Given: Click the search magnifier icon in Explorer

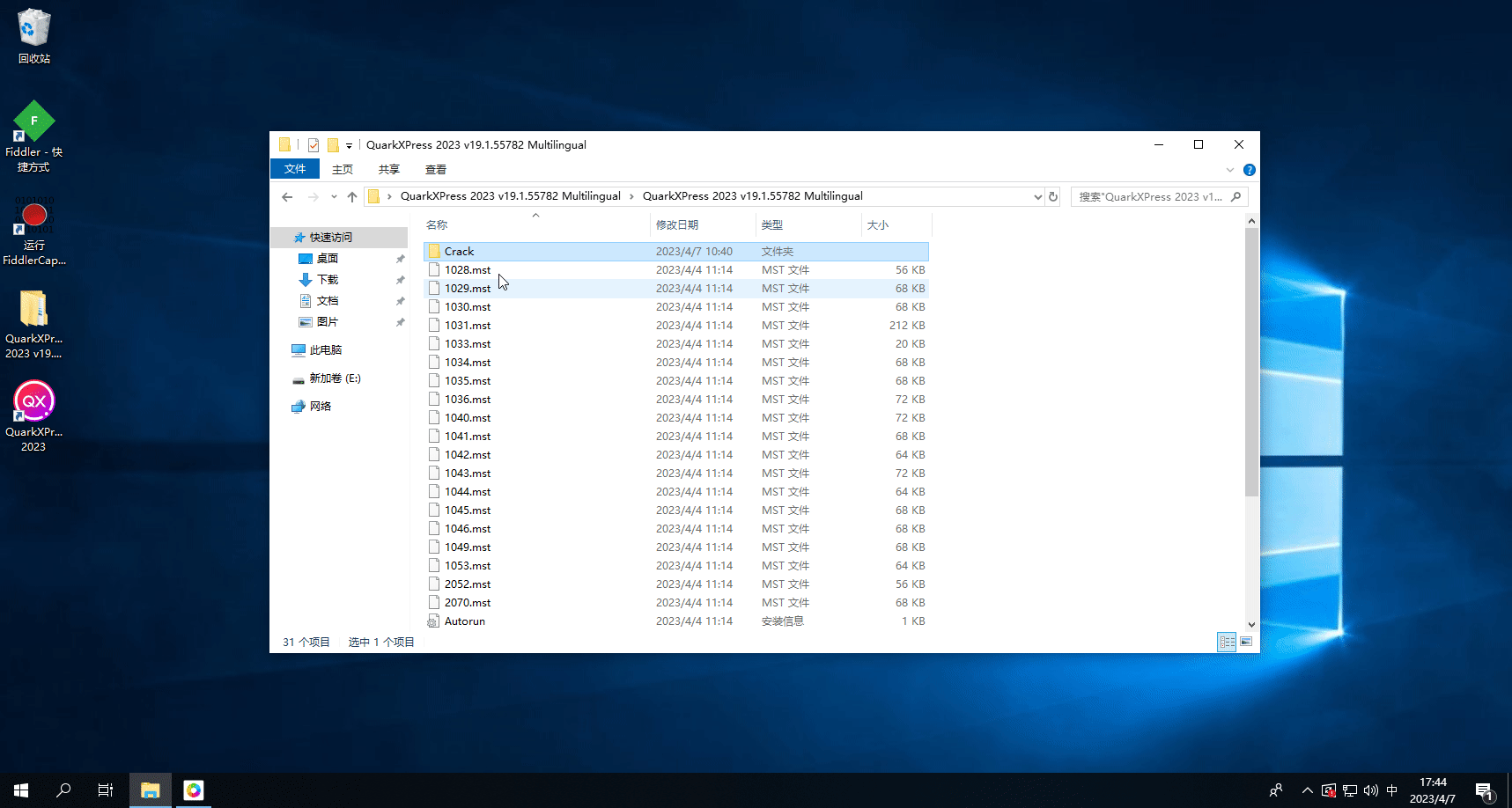Looking at the screenshot, I should coord(1236,197).
